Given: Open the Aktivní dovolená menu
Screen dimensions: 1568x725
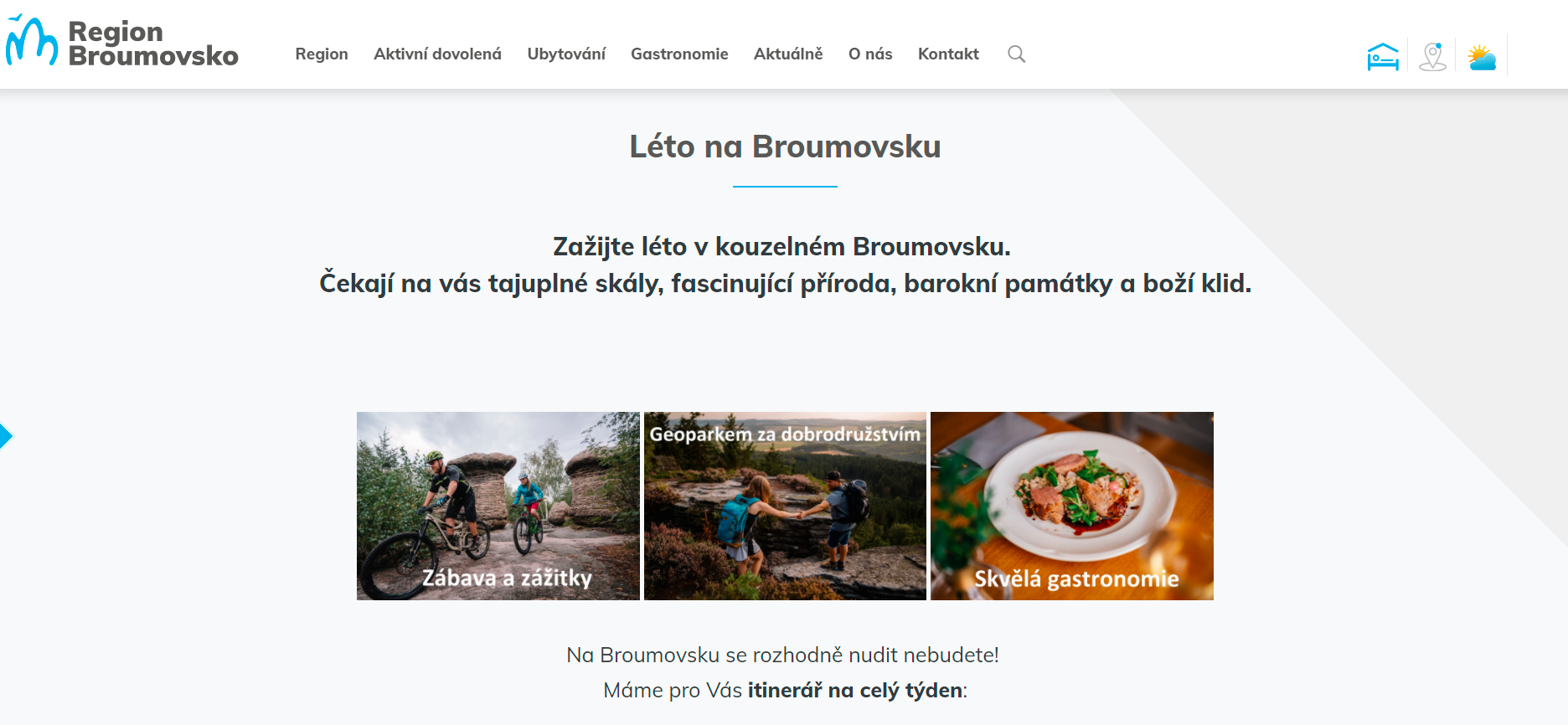Looking at the screenshot, I should (x=437, y=54).
